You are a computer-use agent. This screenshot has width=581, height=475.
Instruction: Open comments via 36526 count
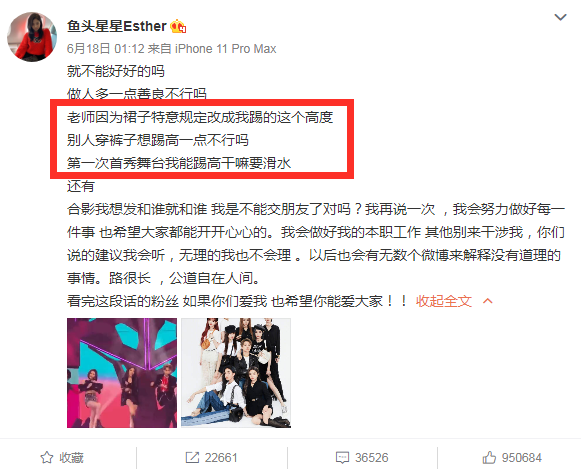click(372, 458)
